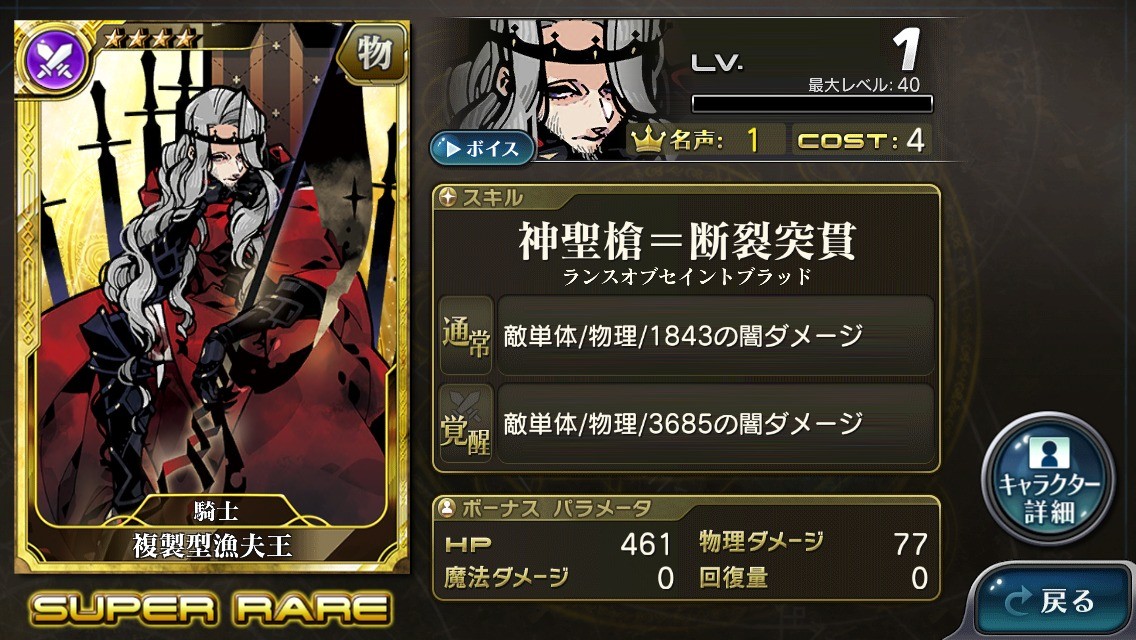Open キャラクター詳細 character details

coord(1048,478)
